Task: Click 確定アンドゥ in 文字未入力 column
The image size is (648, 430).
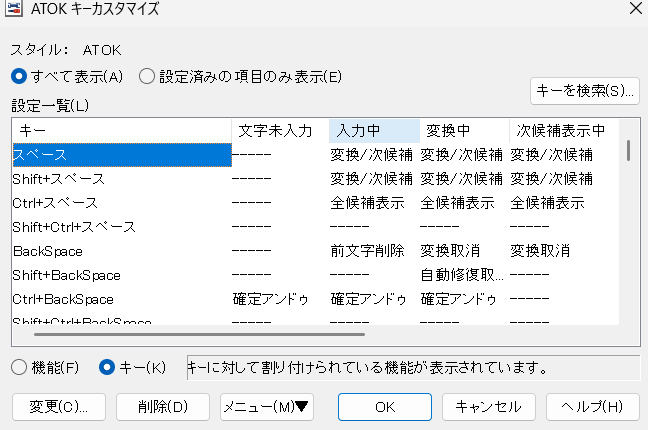Action: (x=271, y=299)
